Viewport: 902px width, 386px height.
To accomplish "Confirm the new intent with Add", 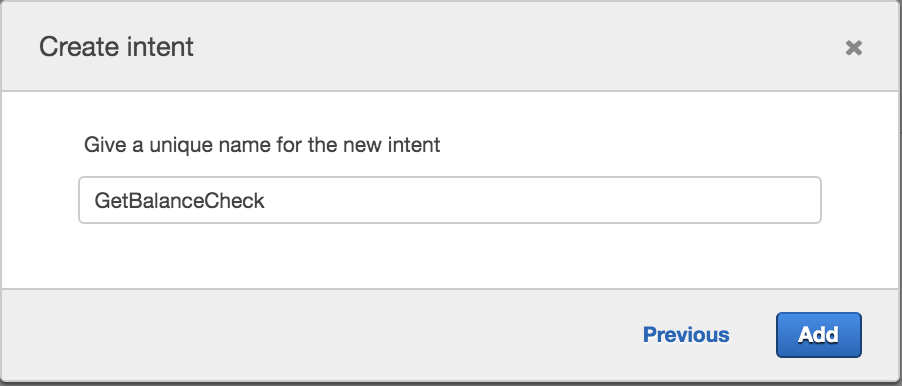I will pos(819,335).
